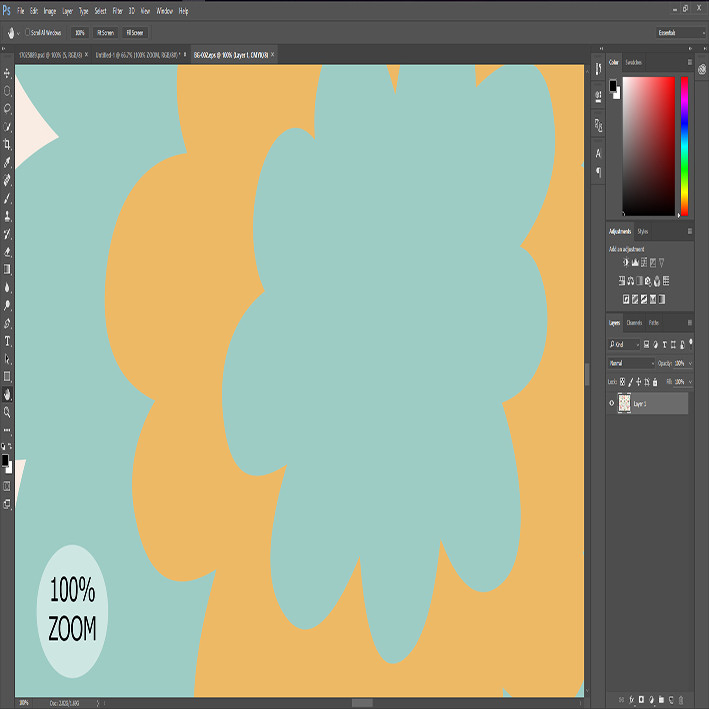
Task: Toggle lock all for layer
Action: click(x=655, y=382)
